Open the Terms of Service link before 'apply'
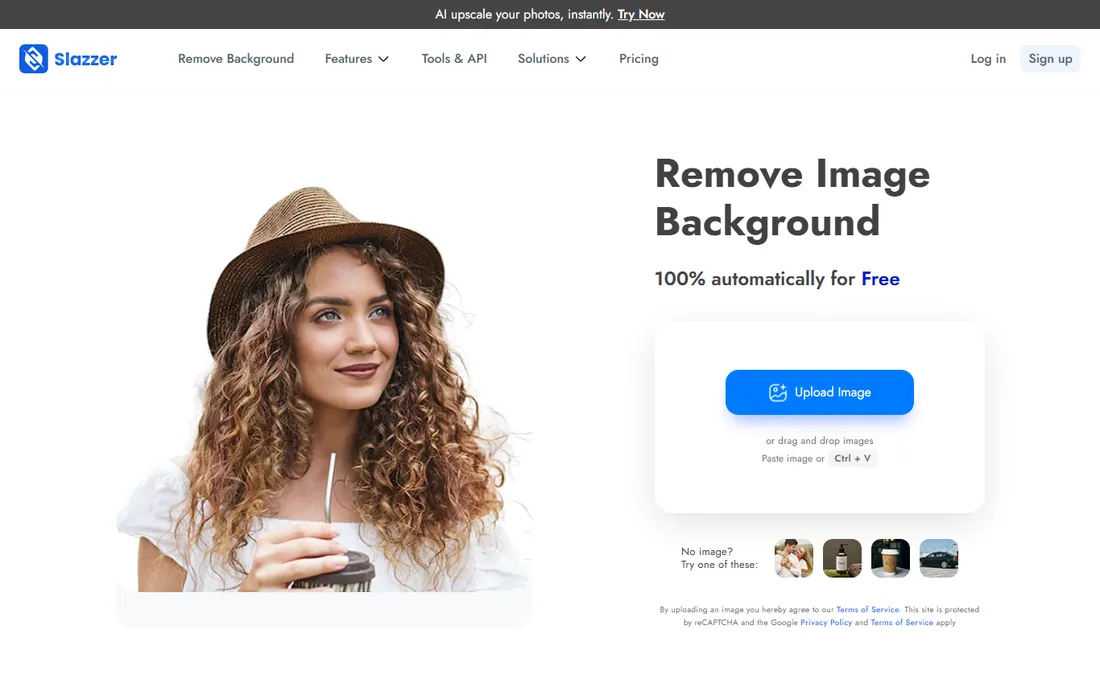 [x=901, y=622]
